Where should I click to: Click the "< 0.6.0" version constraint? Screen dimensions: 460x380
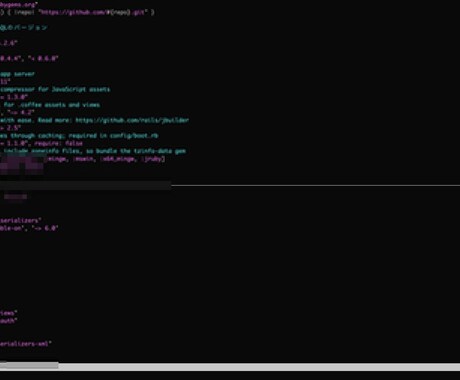pyautogui.click(x=43, y=59)
